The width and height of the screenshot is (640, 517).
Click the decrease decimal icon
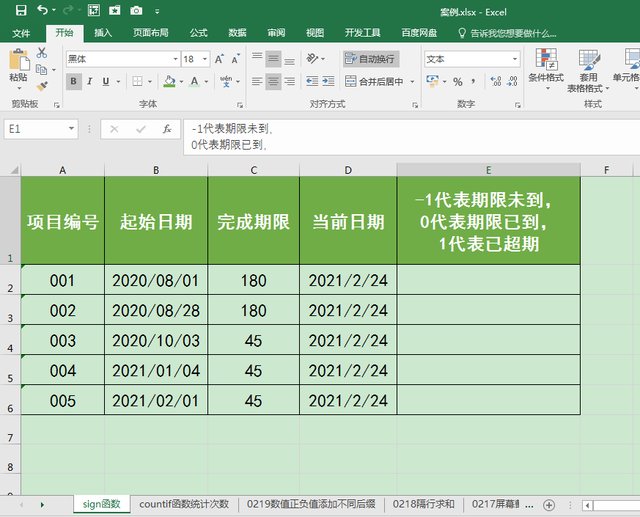[x=512, y=81]
